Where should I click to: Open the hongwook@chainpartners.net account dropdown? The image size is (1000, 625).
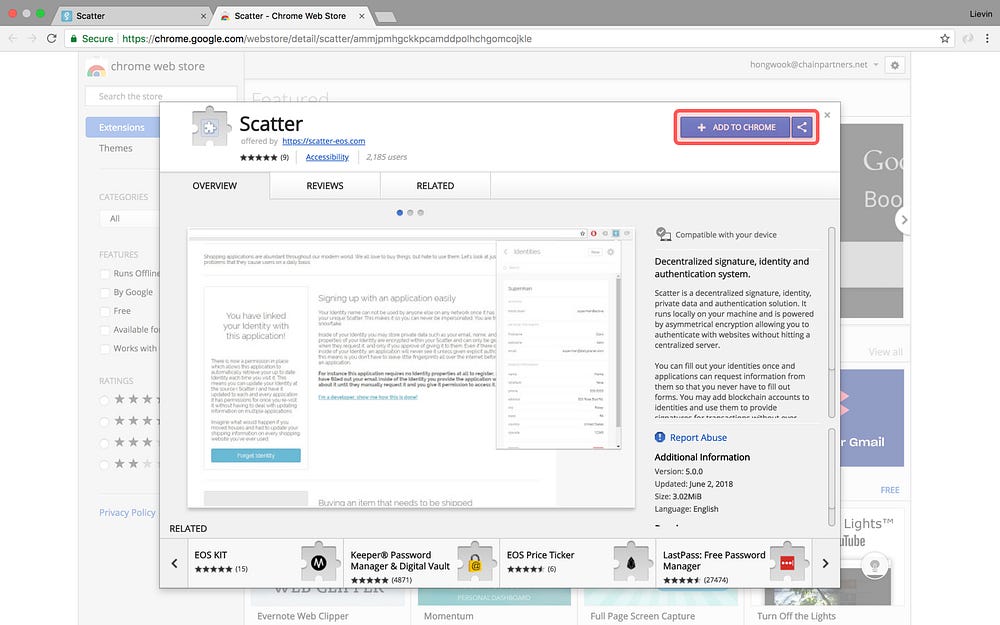pos(814,64)
